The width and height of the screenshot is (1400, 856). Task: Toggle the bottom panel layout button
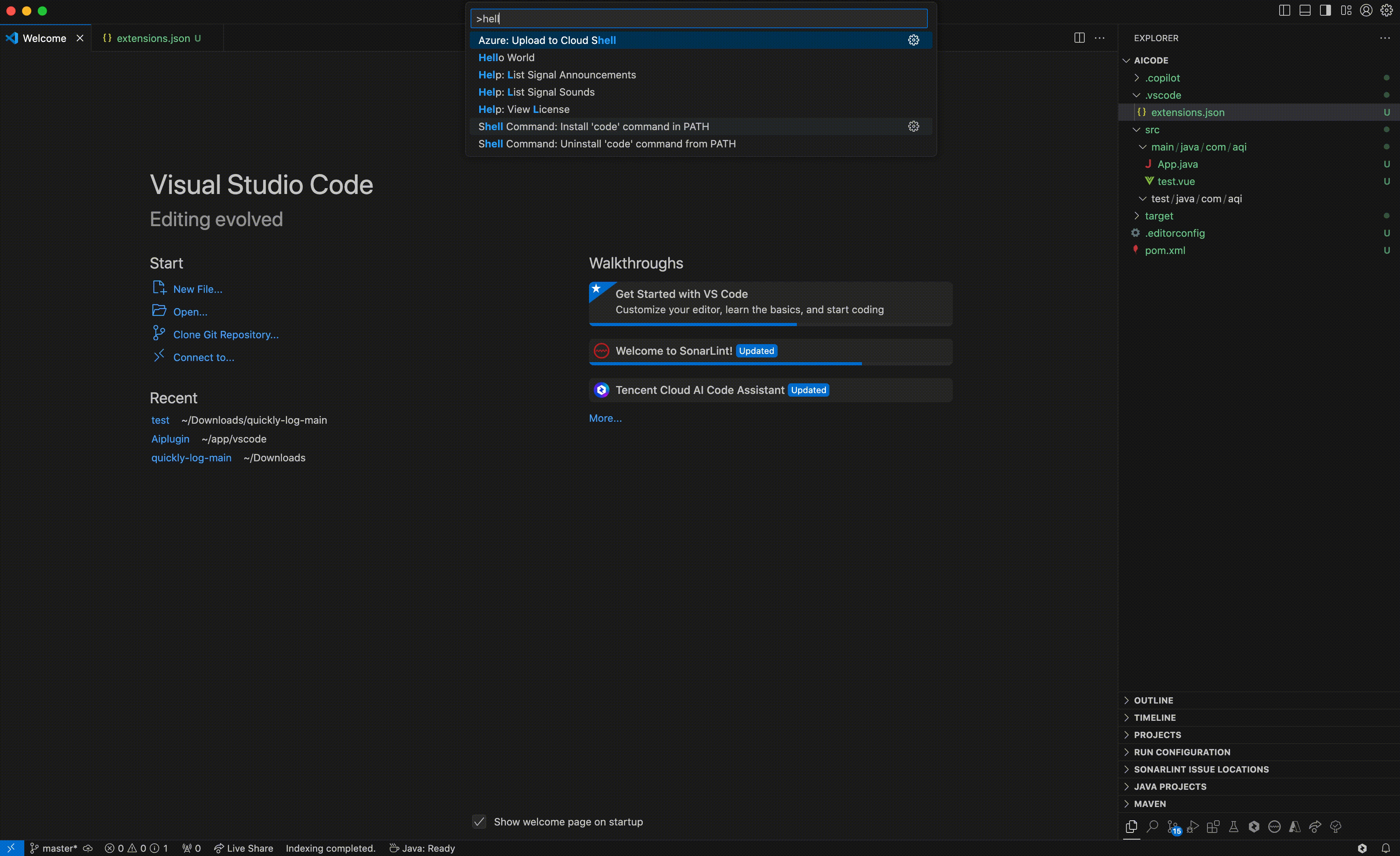[x=1305, y=10]
